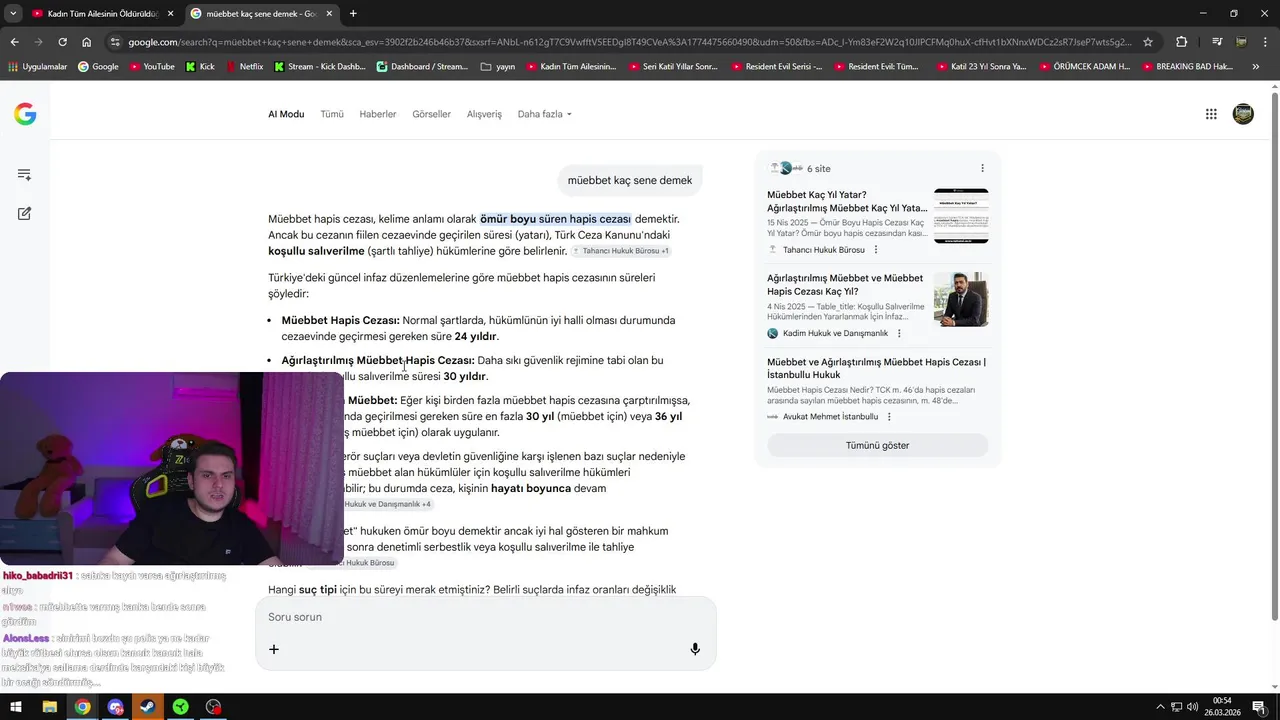
Task: Bookmark this page with the star icon
Action: pyautogui.click(x=1148, y=42)
